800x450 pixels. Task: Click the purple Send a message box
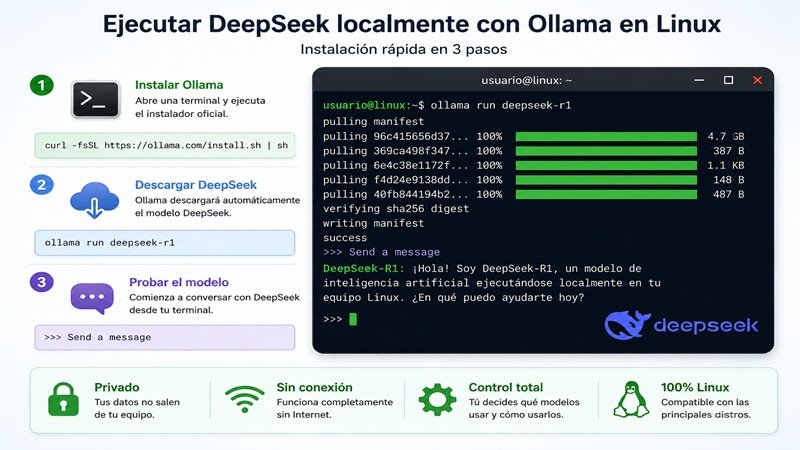[x=165, y=337]
